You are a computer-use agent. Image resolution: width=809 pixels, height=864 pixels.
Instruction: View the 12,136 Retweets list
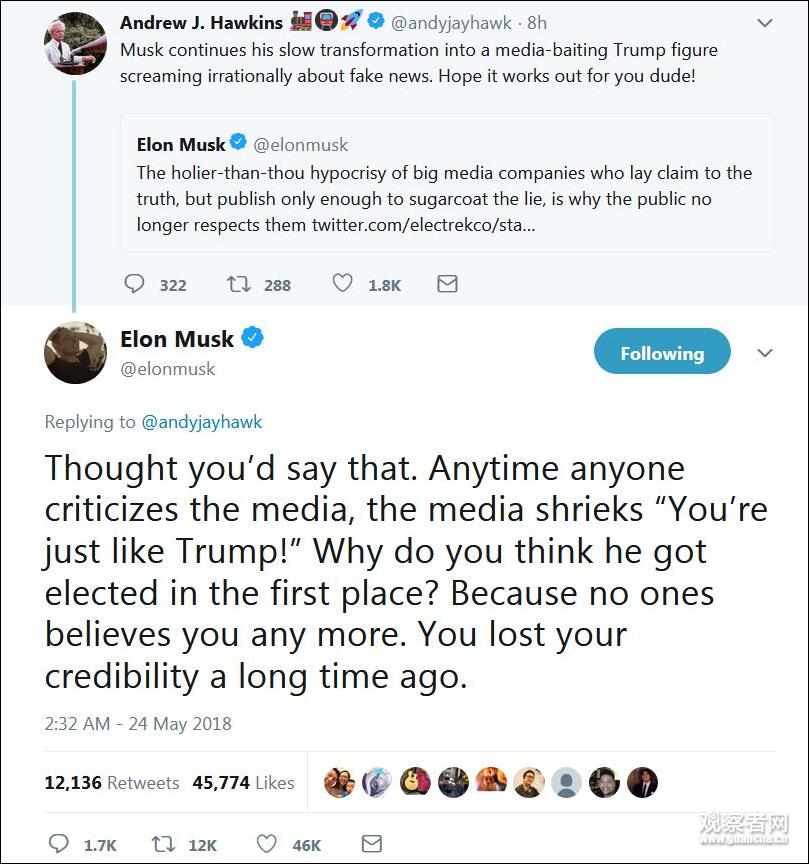point(112,783)
